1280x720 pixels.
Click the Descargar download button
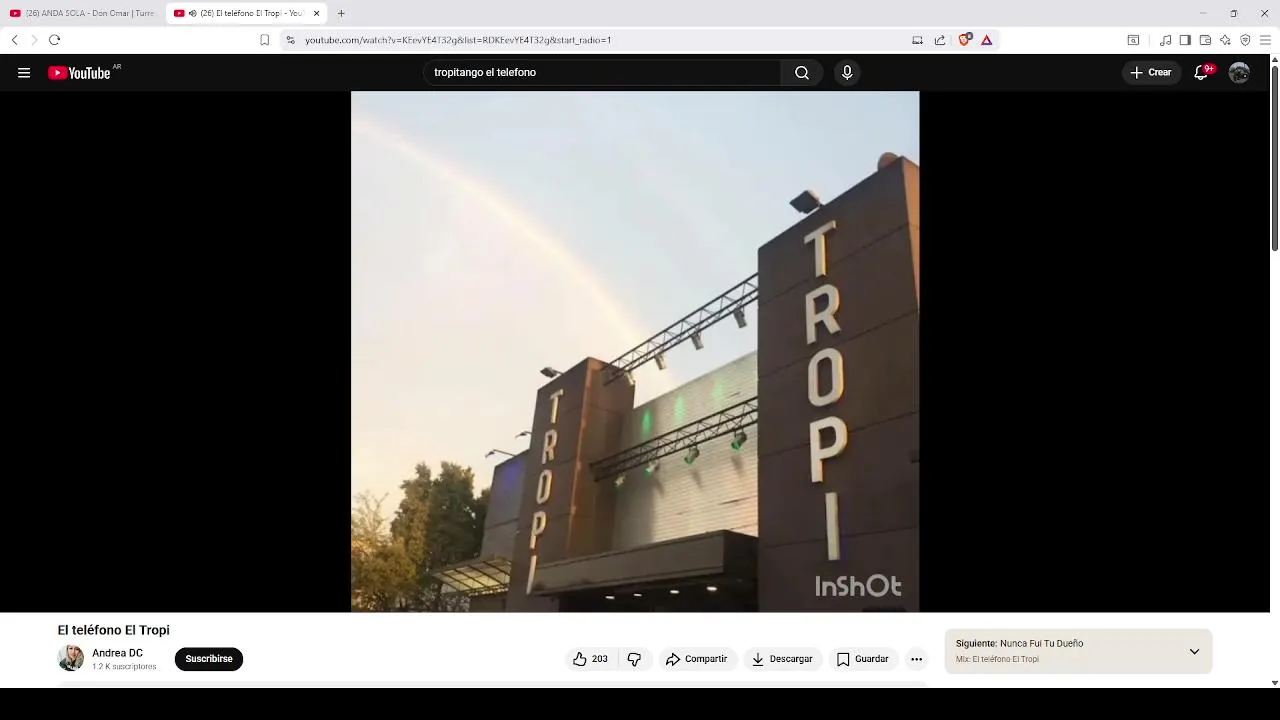point(782,659)
